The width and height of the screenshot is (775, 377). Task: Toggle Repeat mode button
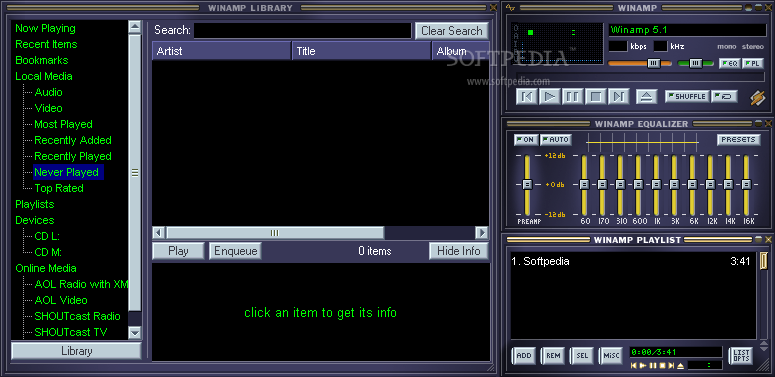[725, 96]
